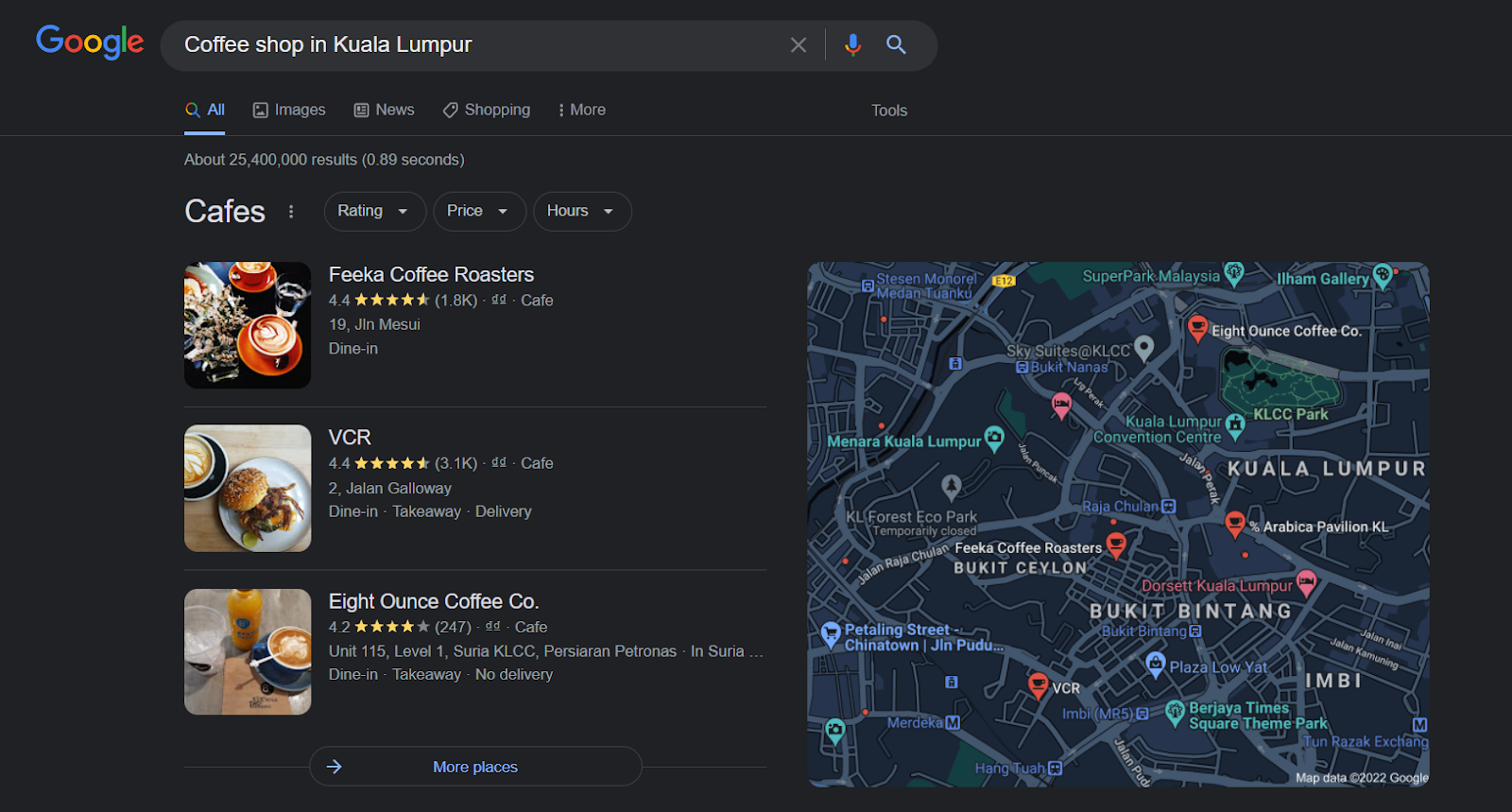Image resolution: width=1512 pixels, height=812 pixels.
Task: Click the Suria KLCC address line
Action: pos(546,651)
